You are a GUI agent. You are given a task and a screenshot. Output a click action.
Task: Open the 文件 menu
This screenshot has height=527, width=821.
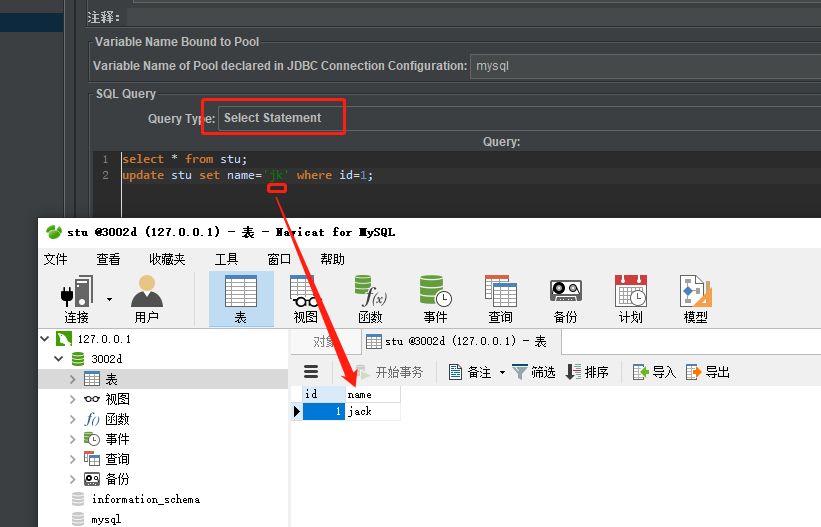(x=56, y=259)
